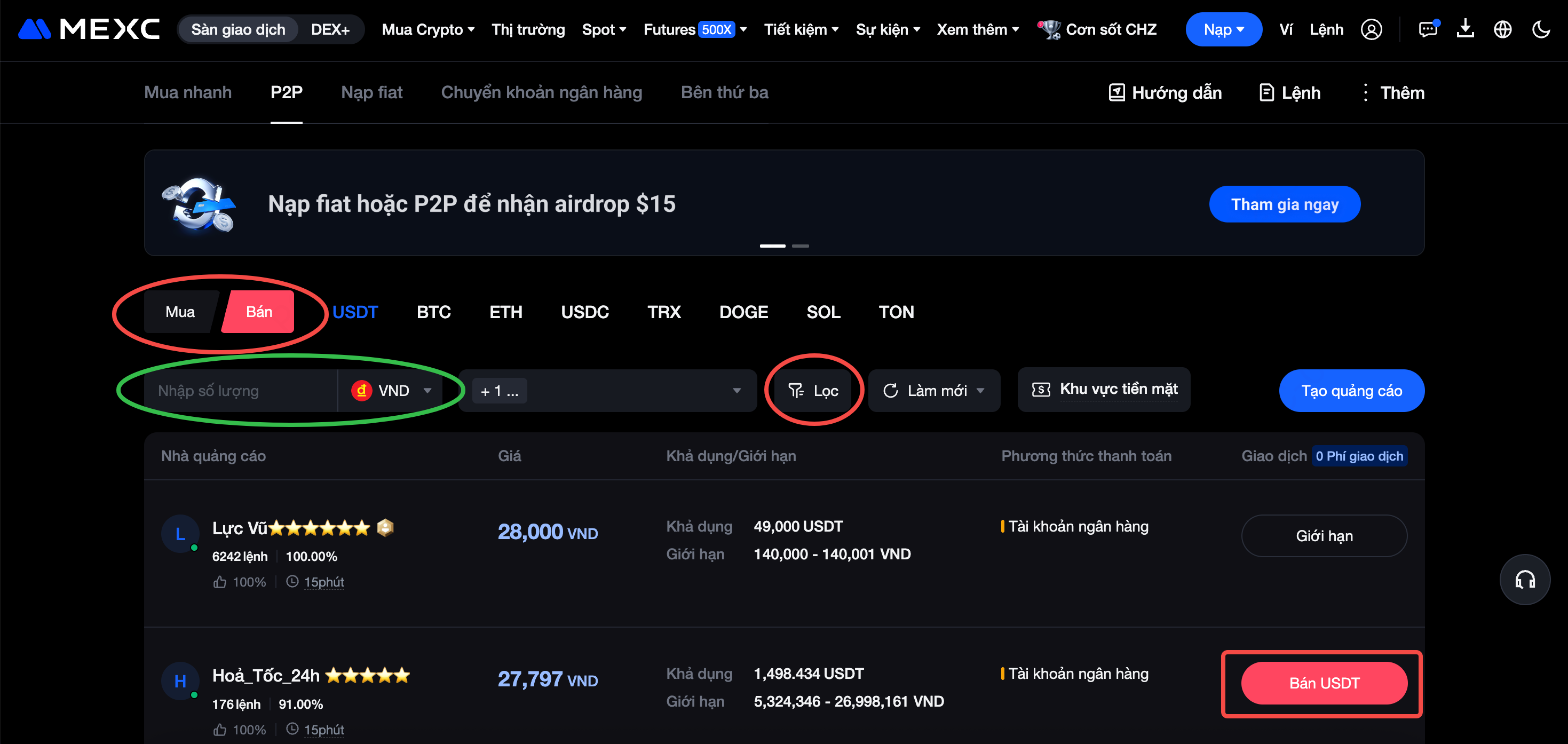Open the headset customer support button

[x=1524, y=579]
